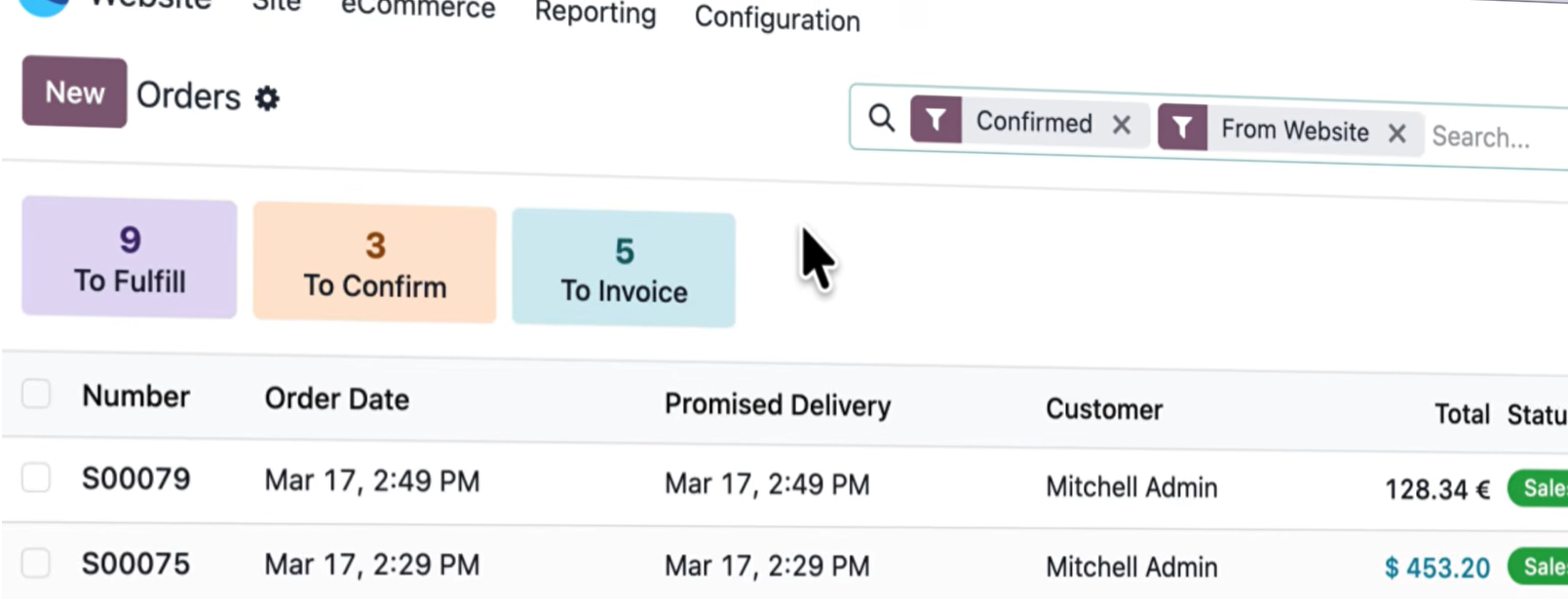
Task: Open order S00075
Action: [x=135, y=564]
